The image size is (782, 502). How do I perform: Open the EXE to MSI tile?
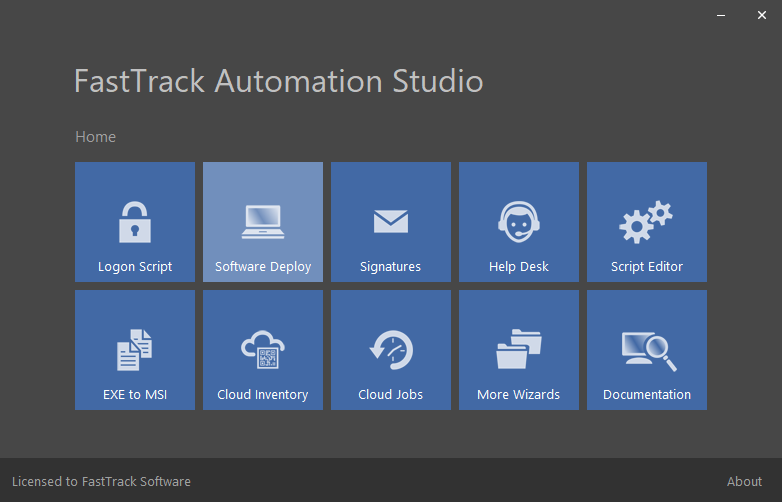[135, 350]
